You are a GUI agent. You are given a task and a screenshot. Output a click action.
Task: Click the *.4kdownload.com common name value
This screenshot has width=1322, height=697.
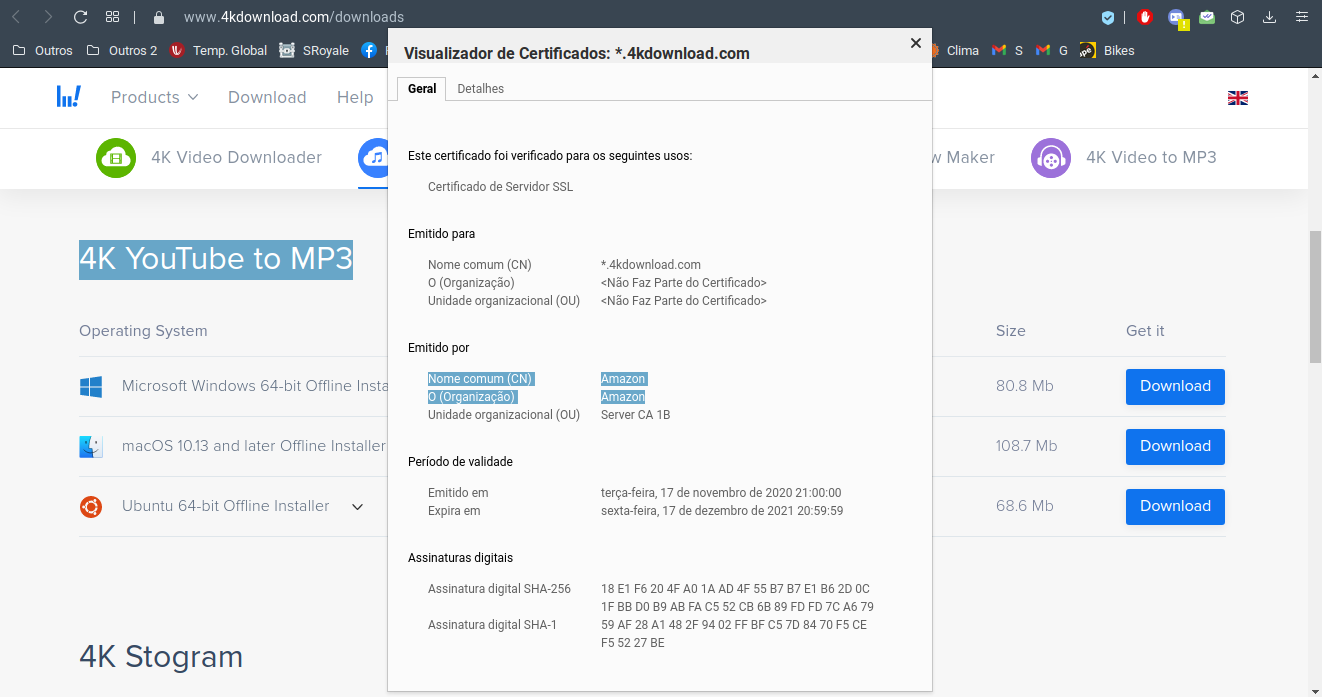coord(651,265)
